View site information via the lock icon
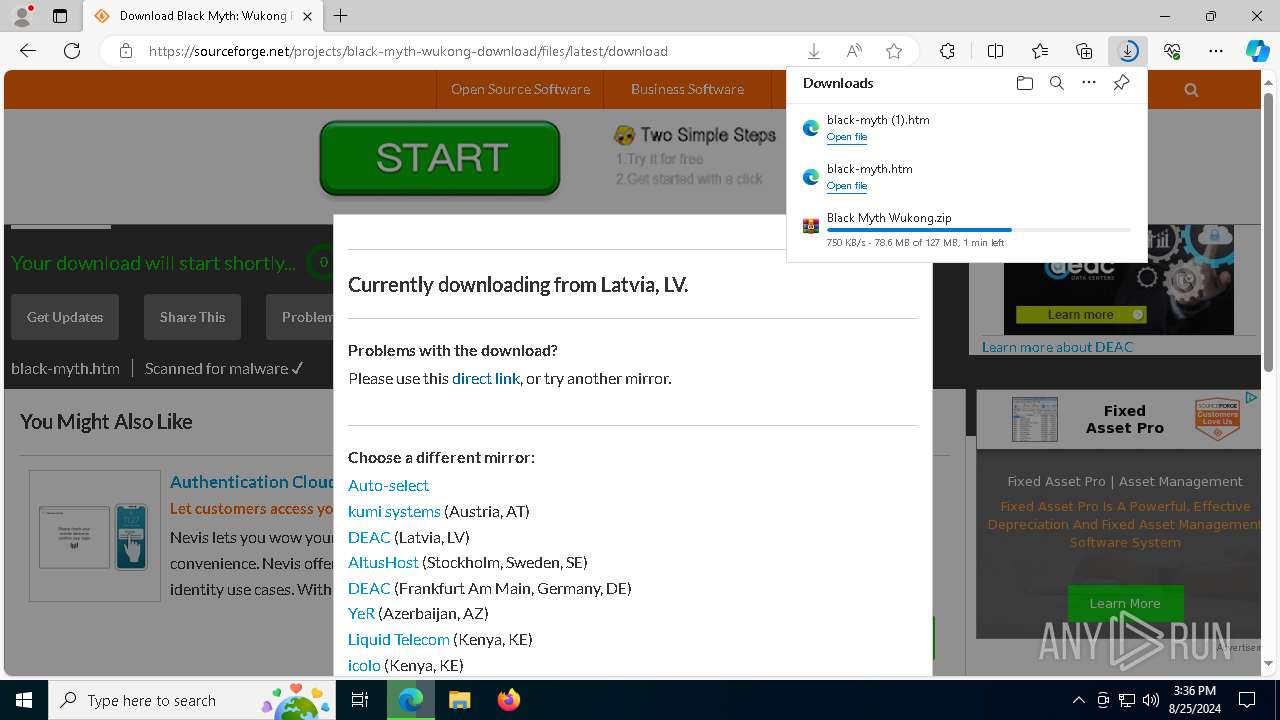Screen dimensions: 1280x720 pos(125,51)
